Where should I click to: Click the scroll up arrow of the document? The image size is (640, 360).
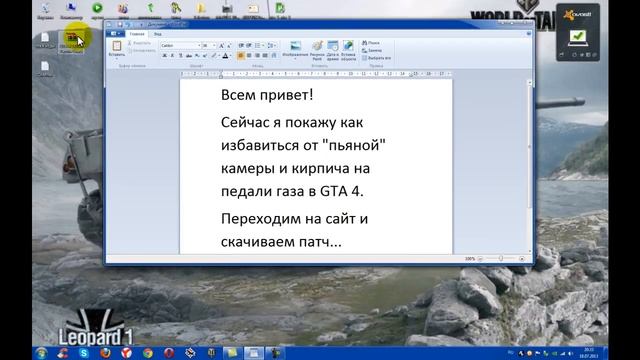pyautogui.click(x=530, y=82)
